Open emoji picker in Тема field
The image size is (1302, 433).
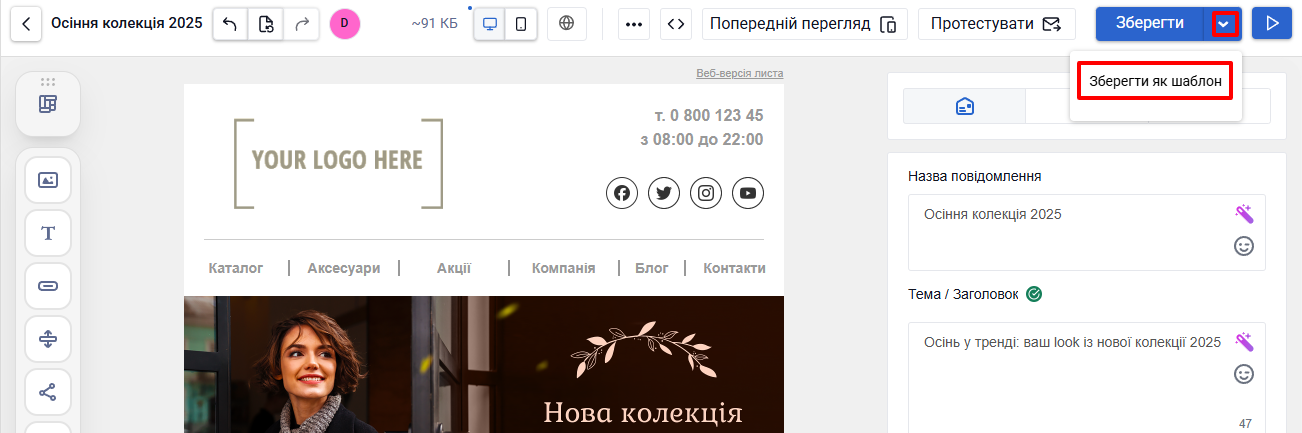point(1244,374)
